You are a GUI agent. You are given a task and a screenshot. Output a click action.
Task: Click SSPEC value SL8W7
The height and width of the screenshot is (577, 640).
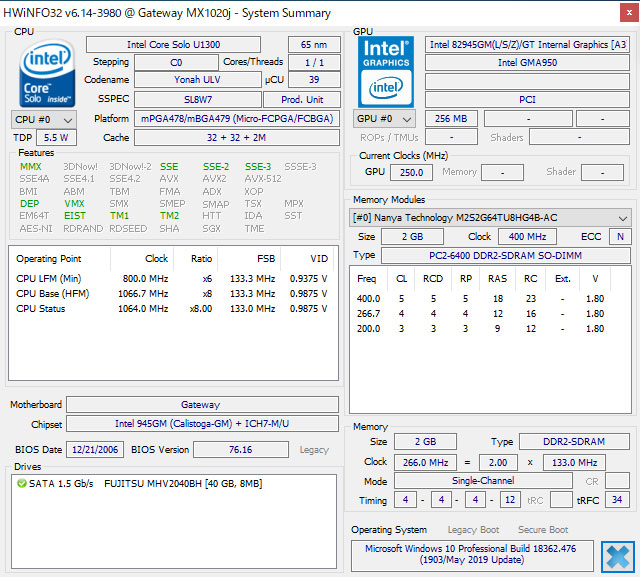(198, 100)
